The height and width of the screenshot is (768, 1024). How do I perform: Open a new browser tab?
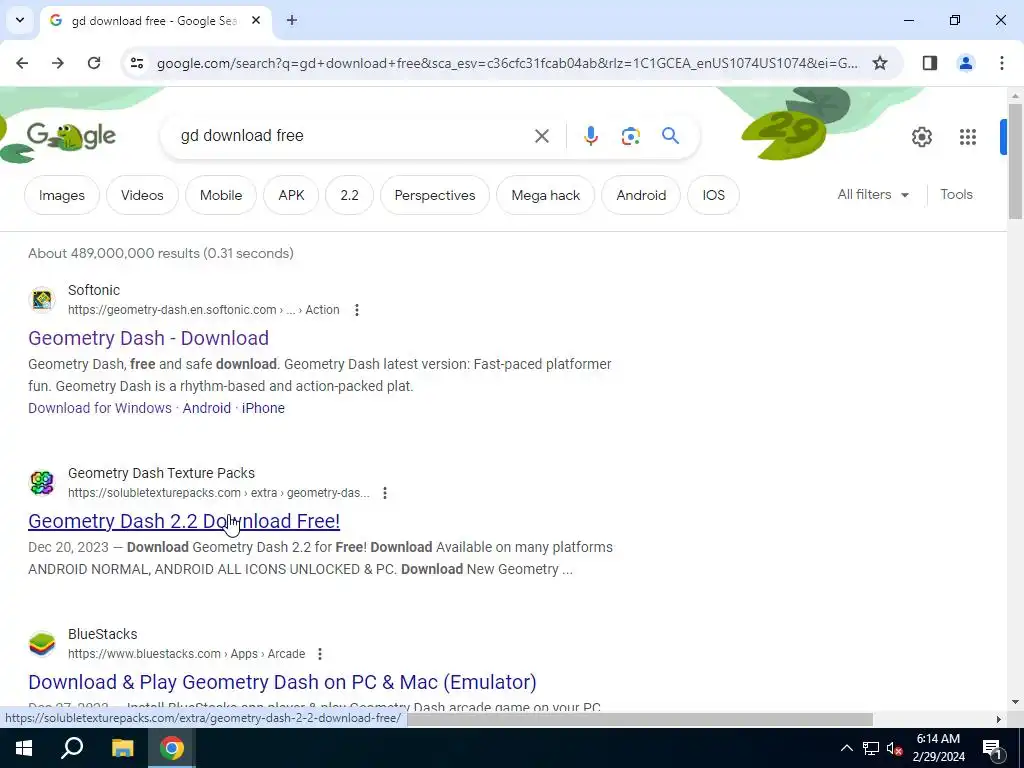coord(292,20)
